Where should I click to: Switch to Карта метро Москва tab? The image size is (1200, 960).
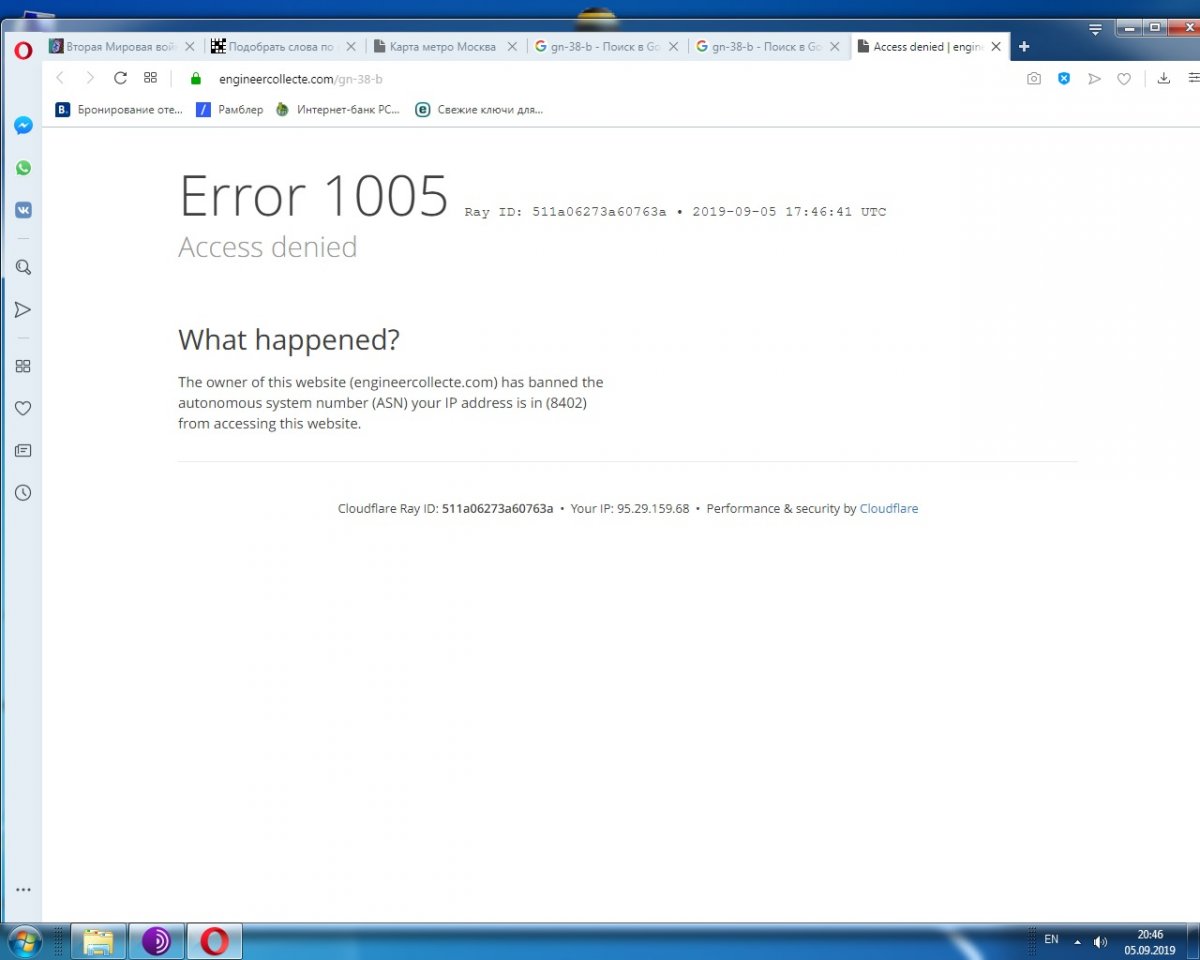444,47
